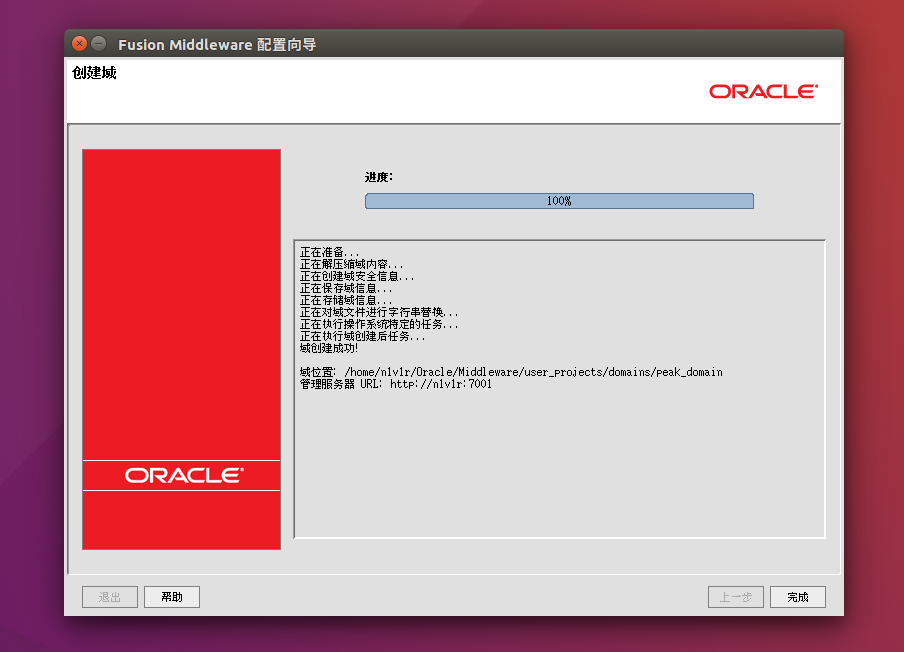
Task: Click the disabled 上一步 back button
Action: tap(735, 596)
